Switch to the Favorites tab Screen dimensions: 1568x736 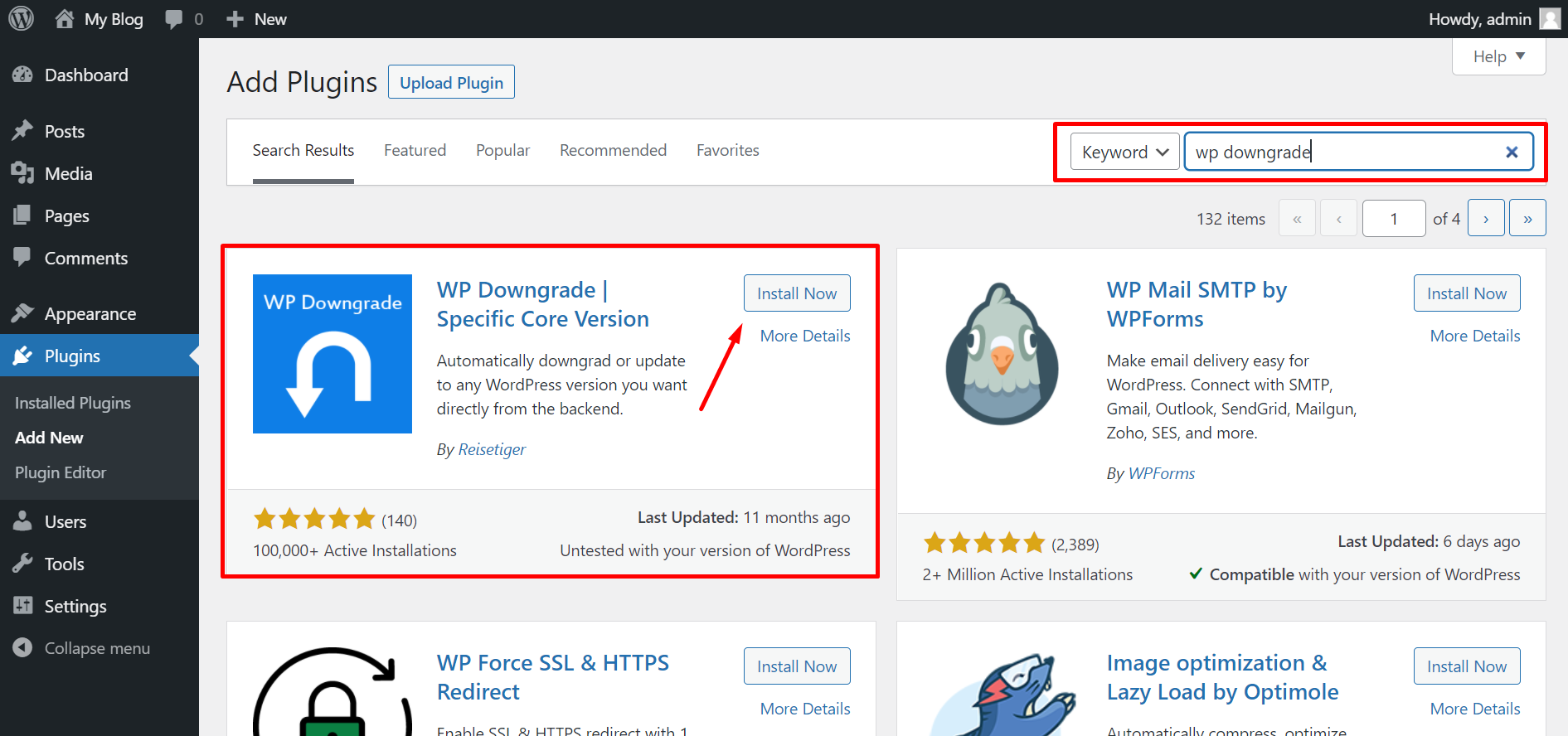pyautogui.click(x=727, y=150)
